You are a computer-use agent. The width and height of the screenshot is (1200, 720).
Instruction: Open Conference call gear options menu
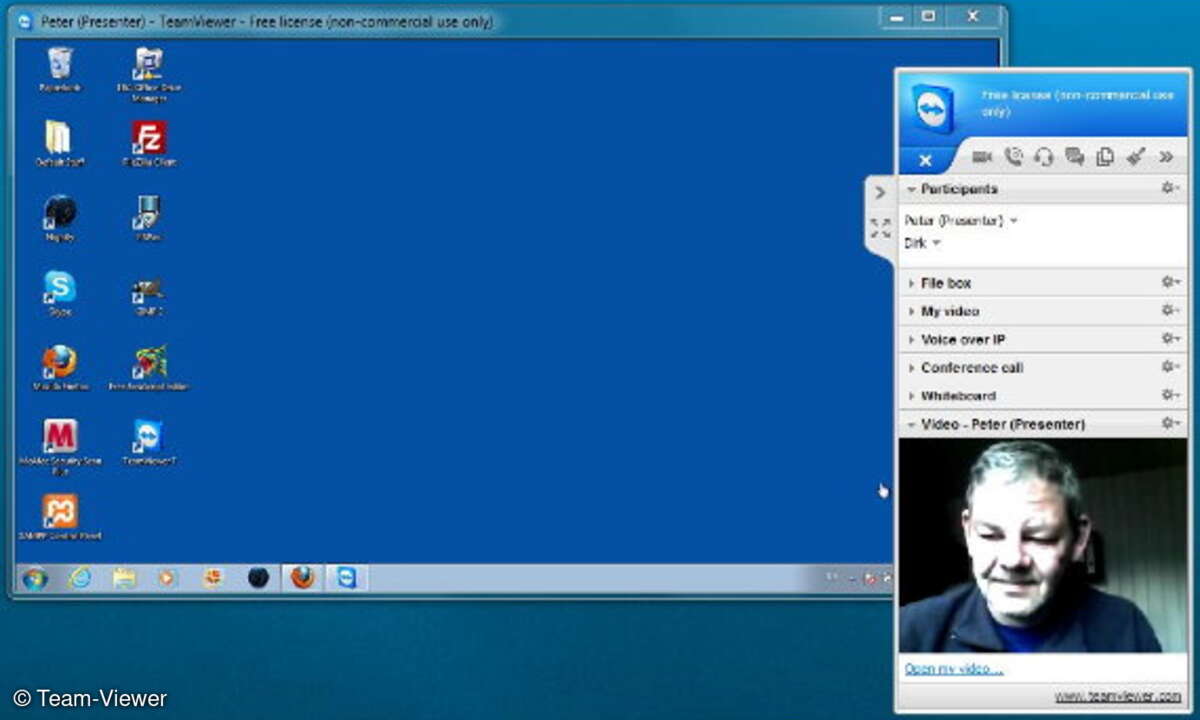click(1170, 367)
